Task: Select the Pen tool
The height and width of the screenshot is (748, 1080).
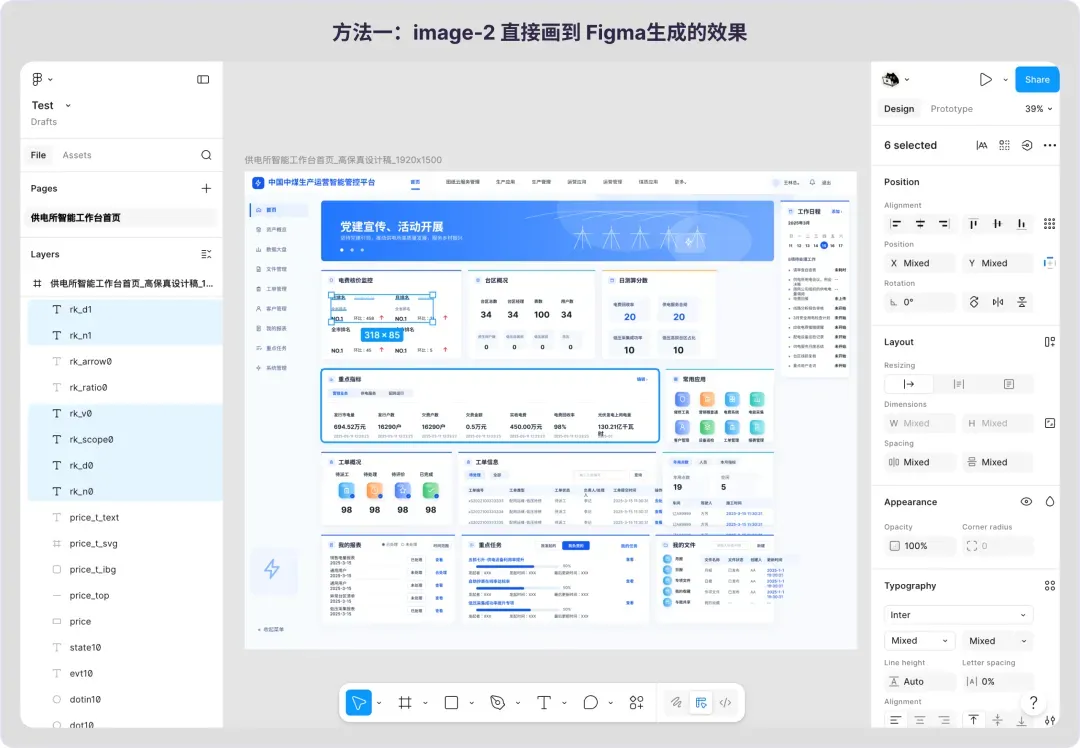Action: tap(497, 703)
